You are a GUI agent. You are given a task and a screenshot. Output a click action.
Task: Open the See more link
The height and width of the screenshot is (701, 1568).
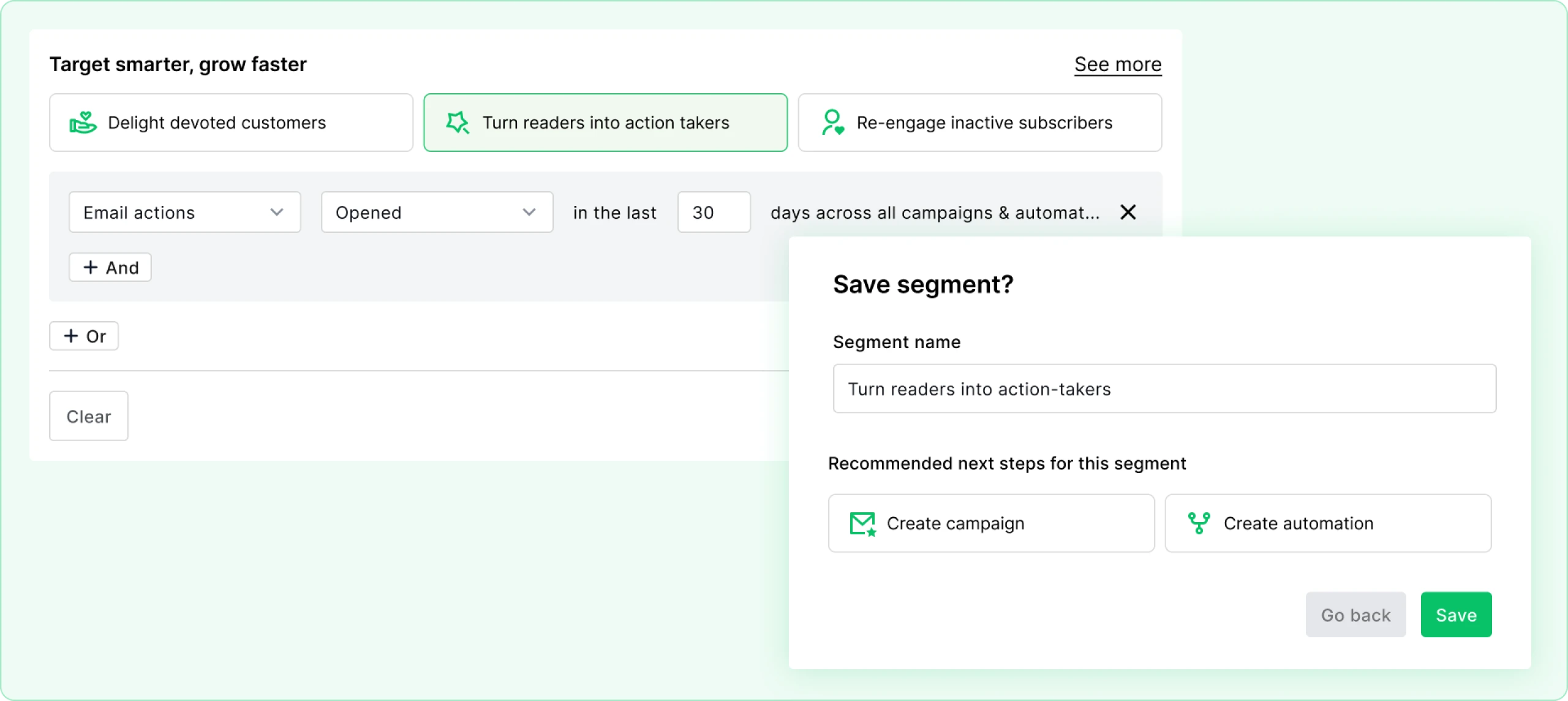[1117, 64]
